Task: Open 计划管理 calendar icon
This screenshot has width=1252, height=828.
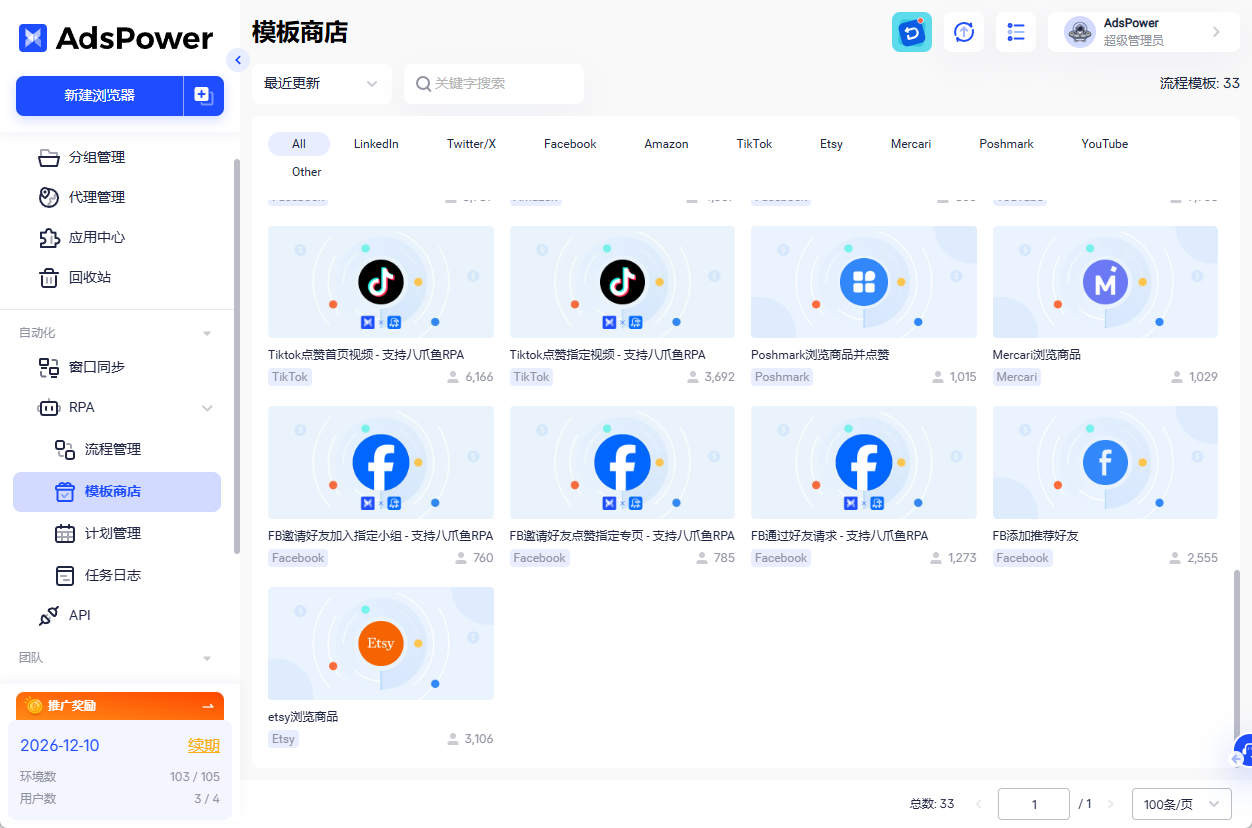Action: tap(65, 533)
